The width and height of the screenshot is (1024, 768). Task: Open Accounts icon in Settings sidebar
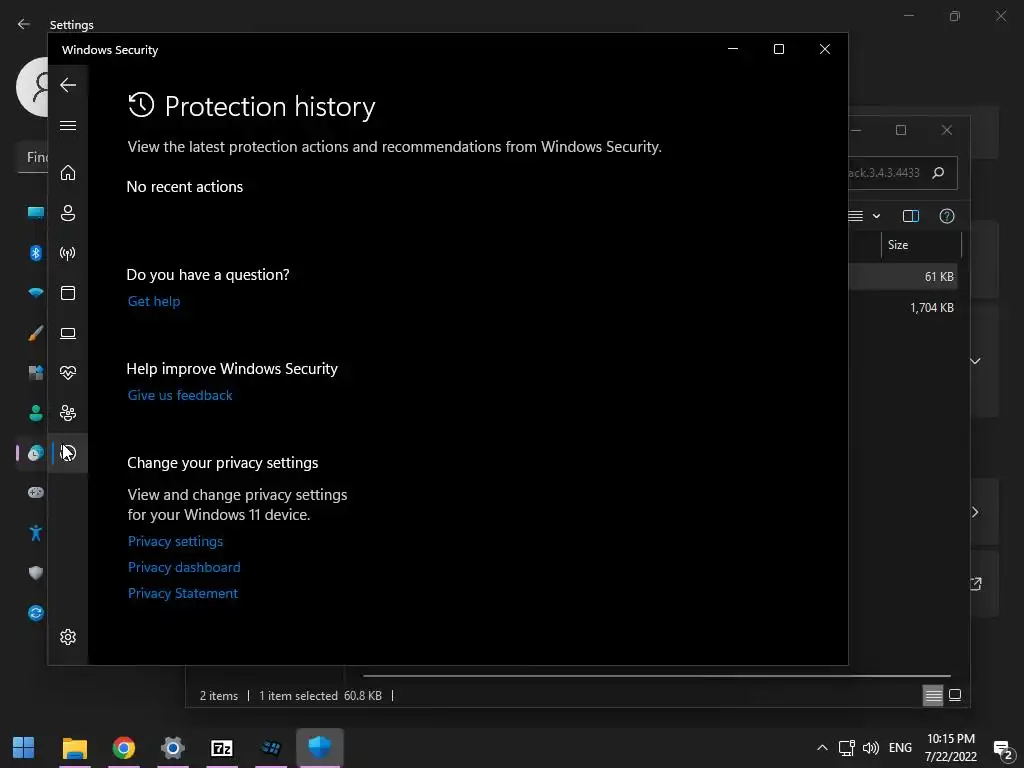[36, 413]
